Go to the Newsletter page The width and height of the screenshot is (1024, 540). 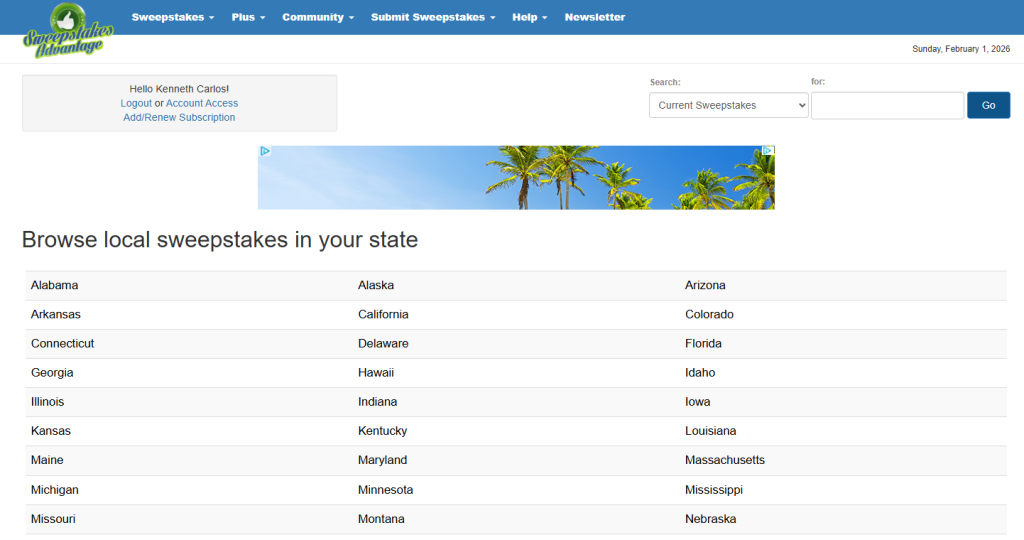[x=594, y=17]
